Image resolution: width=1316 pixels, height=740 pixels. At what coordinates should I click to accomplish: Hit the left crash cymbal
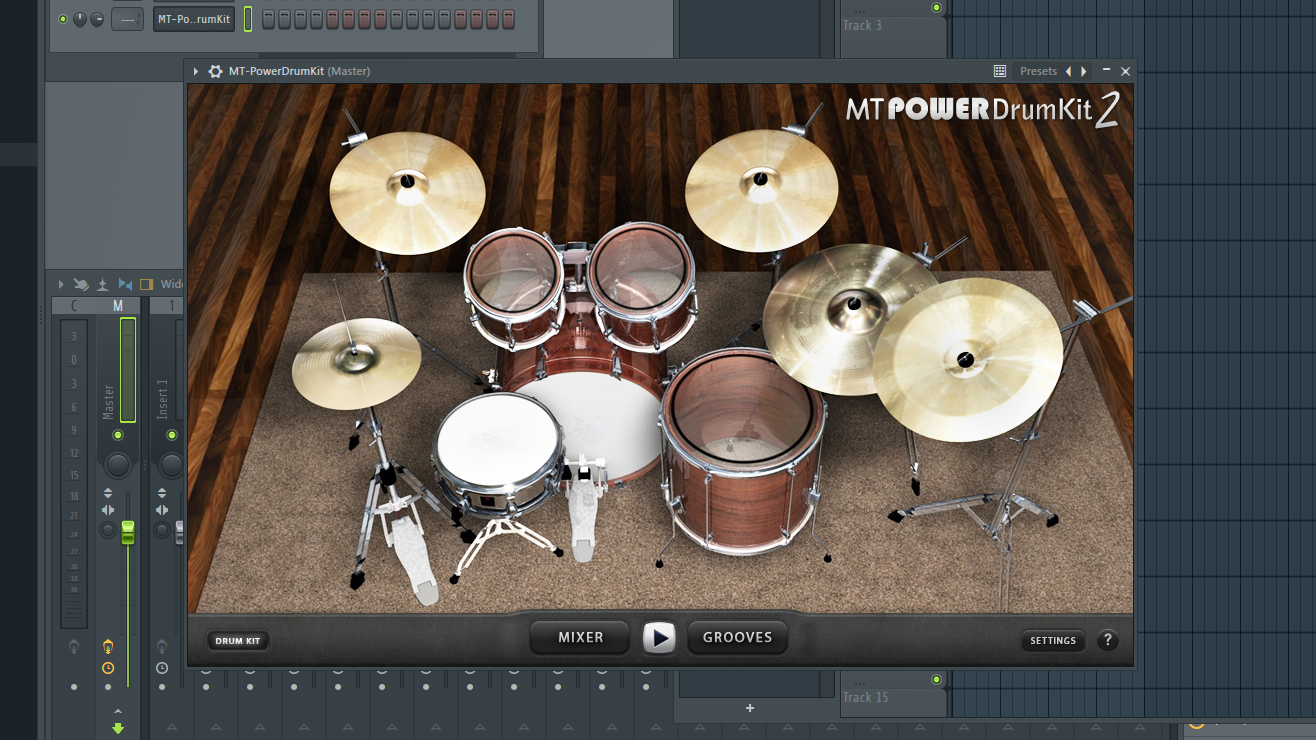[407, 192]
